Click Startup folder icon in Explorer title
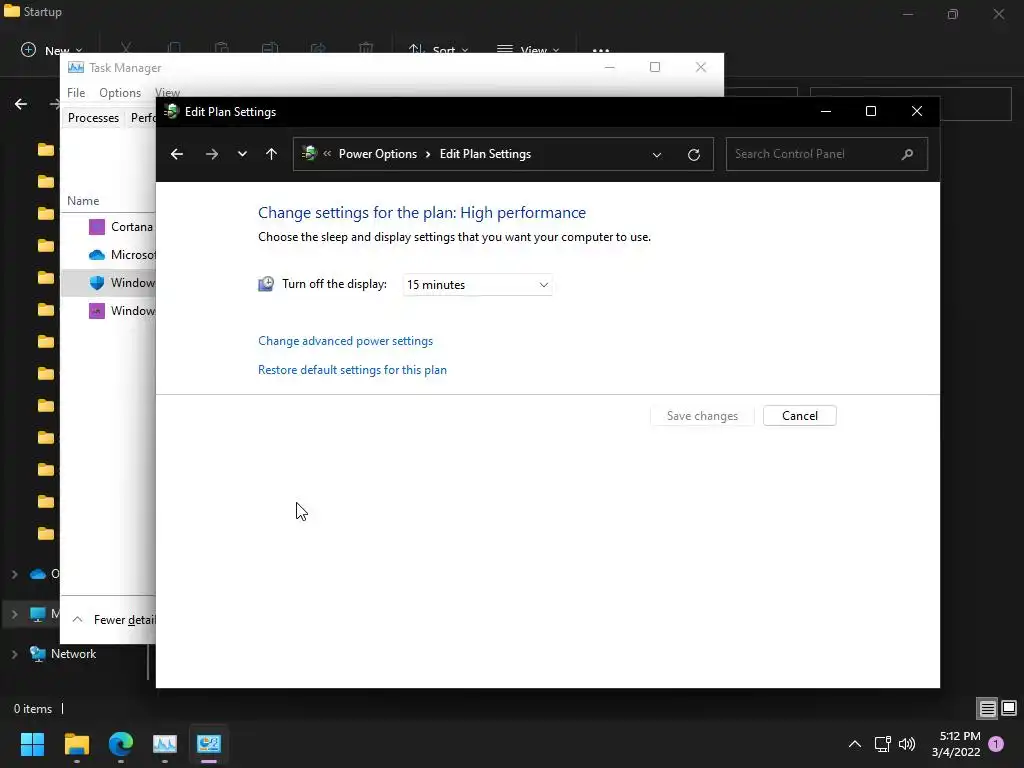This screenshot has width=1024, height=768. coord(12,10)
